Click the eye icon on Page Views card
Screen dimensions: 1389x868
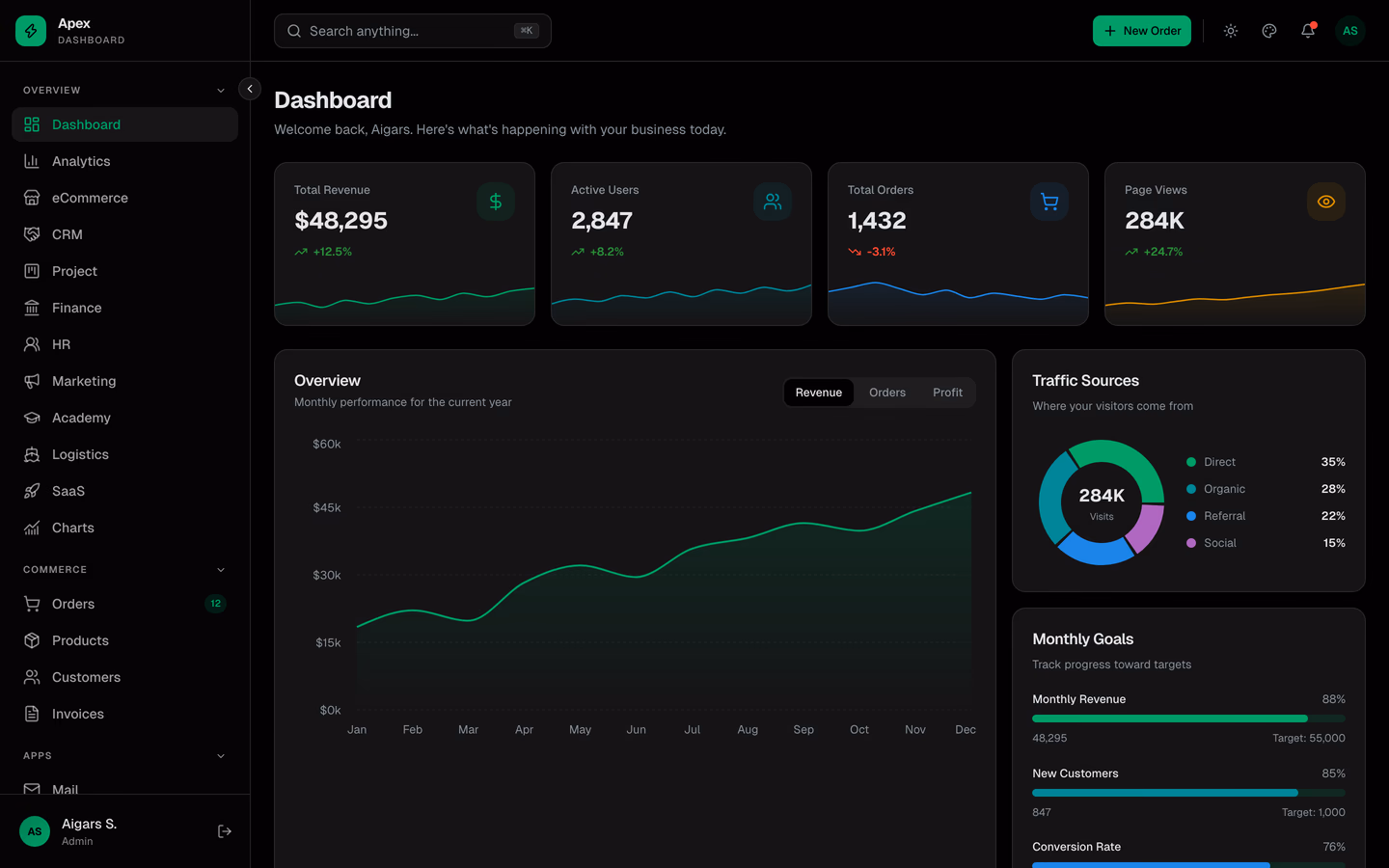point(1326,202)
